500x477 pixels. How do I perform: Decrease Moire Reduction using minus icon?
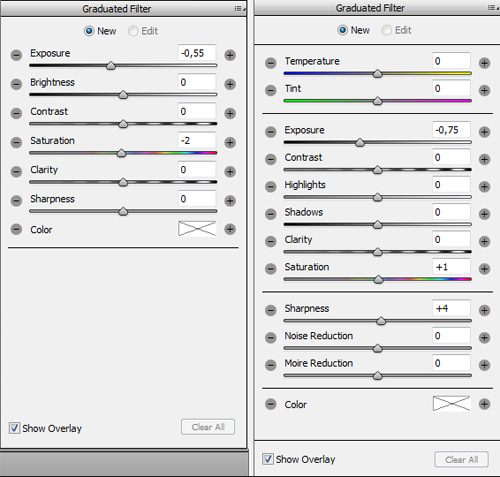pos(271,365)
